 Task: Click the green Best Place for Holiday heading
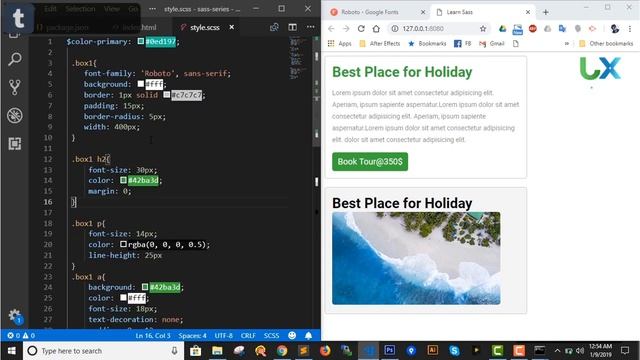(x=402, y=72)
